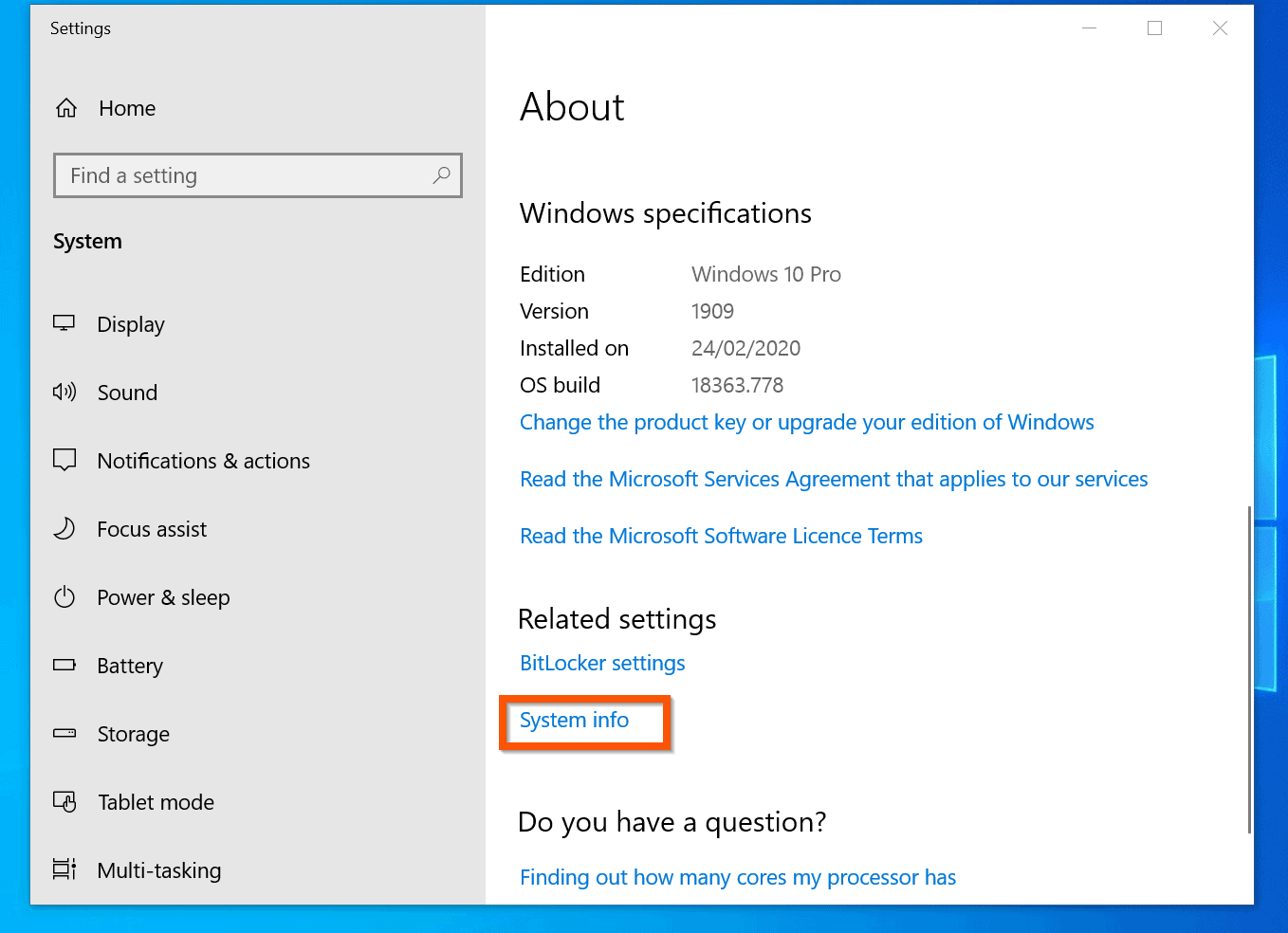Click the Notifications & actions bell icon
1288x933 pixels.
[x=64, y=460]
